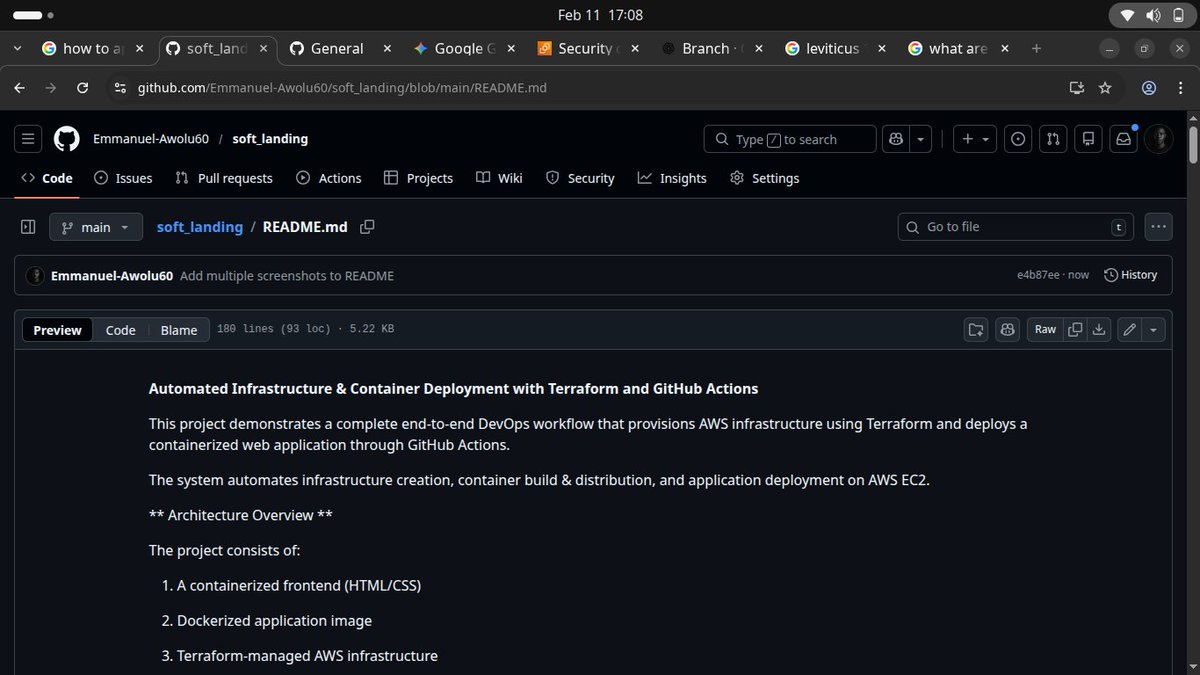Ask Copilot about this file icon
This screenshot has width=1200, height=675.
pos(1007,329)
